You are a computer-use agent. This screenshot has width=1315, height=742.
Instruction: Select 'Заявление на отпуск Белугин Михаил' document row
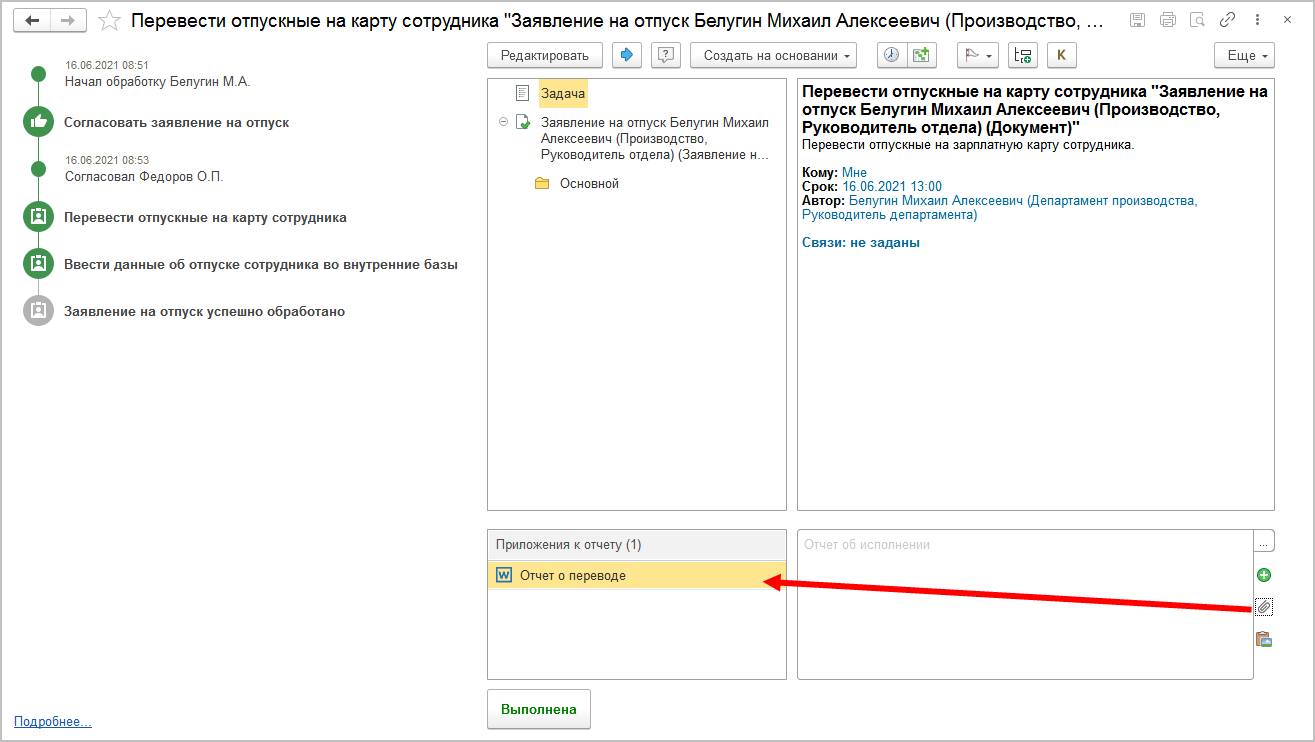655,139
